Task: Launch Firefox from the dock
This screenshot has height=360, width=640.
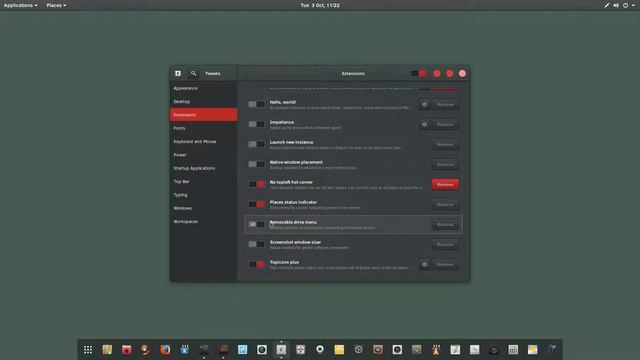Action: coord(165,350)
